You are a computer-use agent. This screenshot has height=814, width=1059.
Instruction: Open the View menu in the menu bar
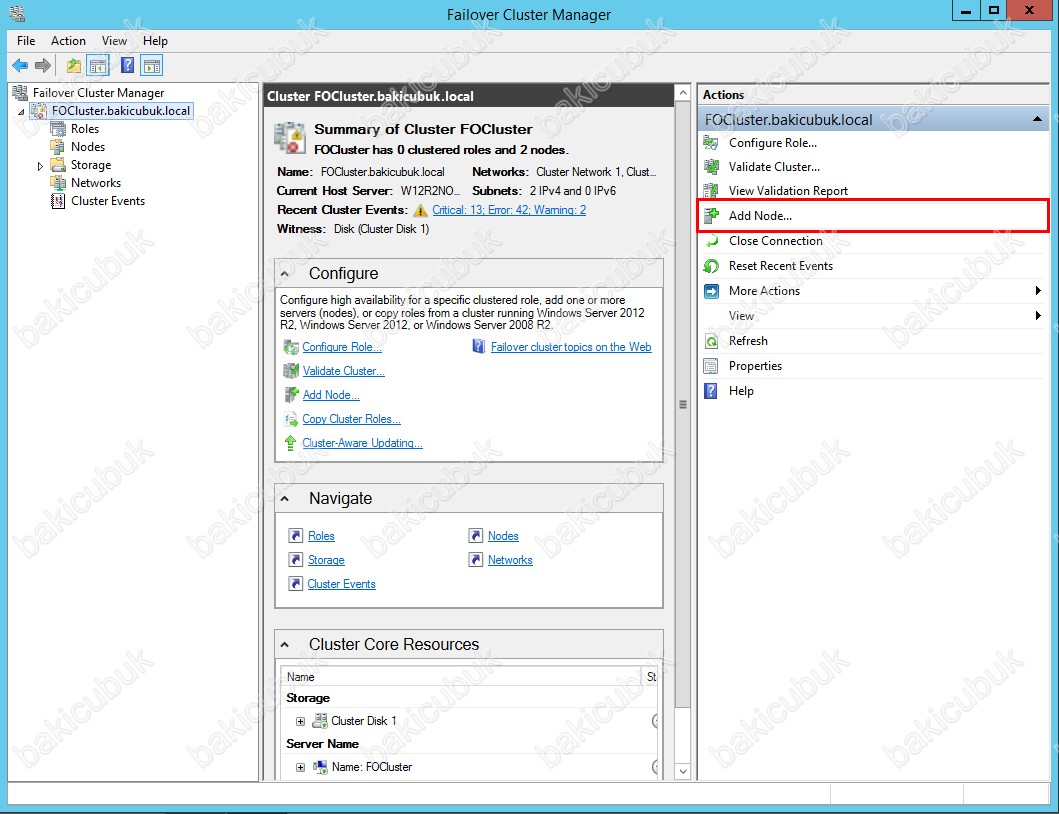[114, 41]
